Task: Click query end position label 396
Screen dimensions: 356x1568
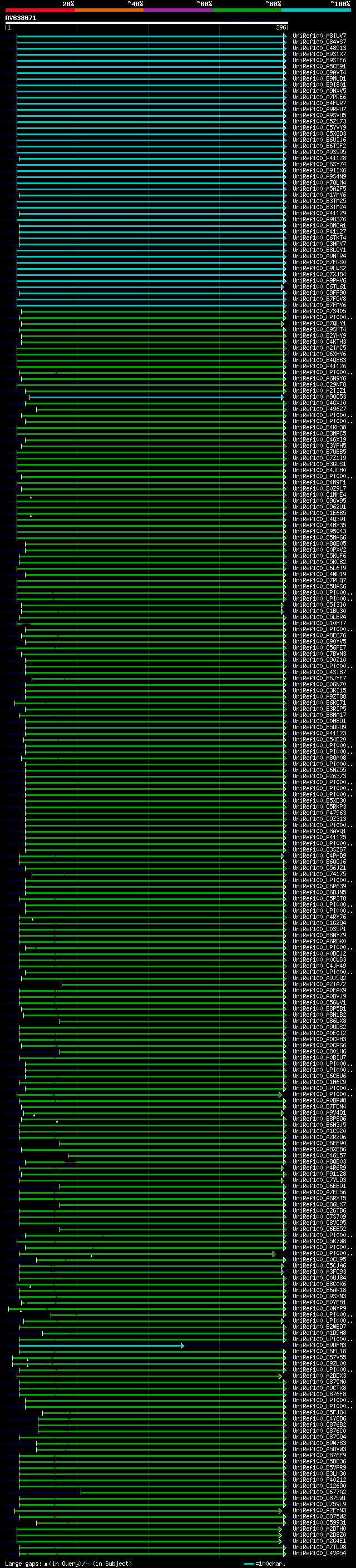Action: 280,28
